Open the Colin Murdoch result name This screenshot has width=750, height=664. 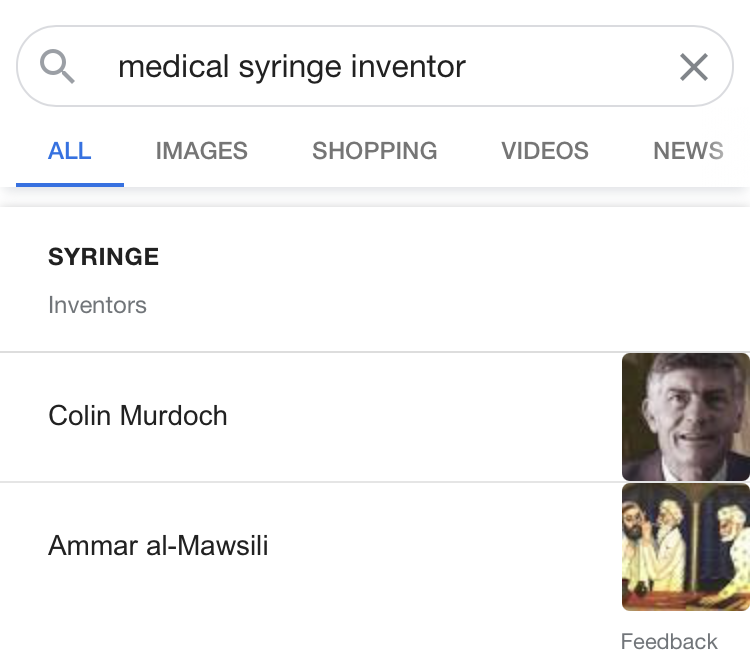(138, 415)
